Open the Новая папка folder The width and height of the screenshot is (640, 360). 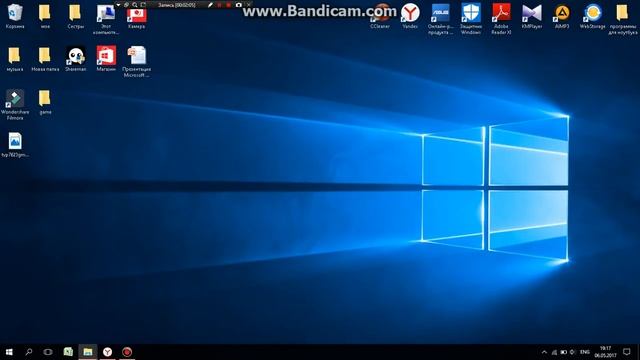pyautogui.click(x=45, y=59)
